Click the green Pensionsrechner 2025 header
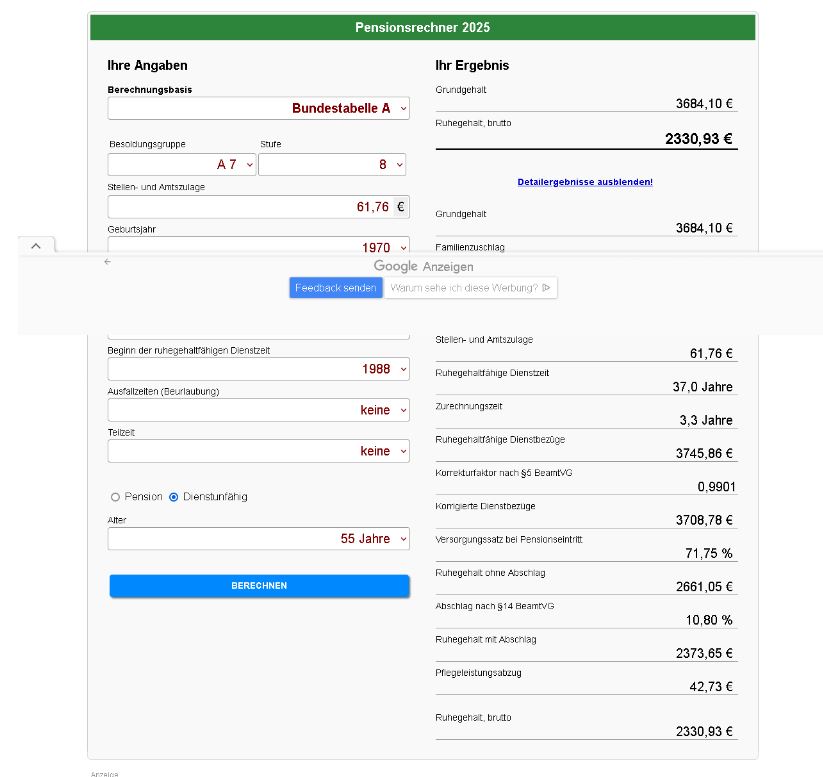The width and height of the screenshot is (823, 777). point(422,27)
